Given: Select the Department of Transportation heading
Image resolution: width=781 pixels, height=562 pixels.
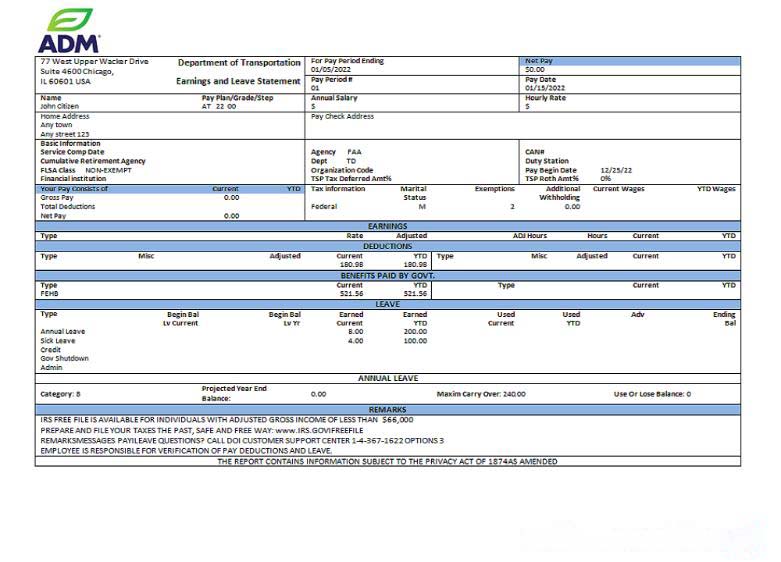Looking at the screenshot, I should [x=238, y=63].
